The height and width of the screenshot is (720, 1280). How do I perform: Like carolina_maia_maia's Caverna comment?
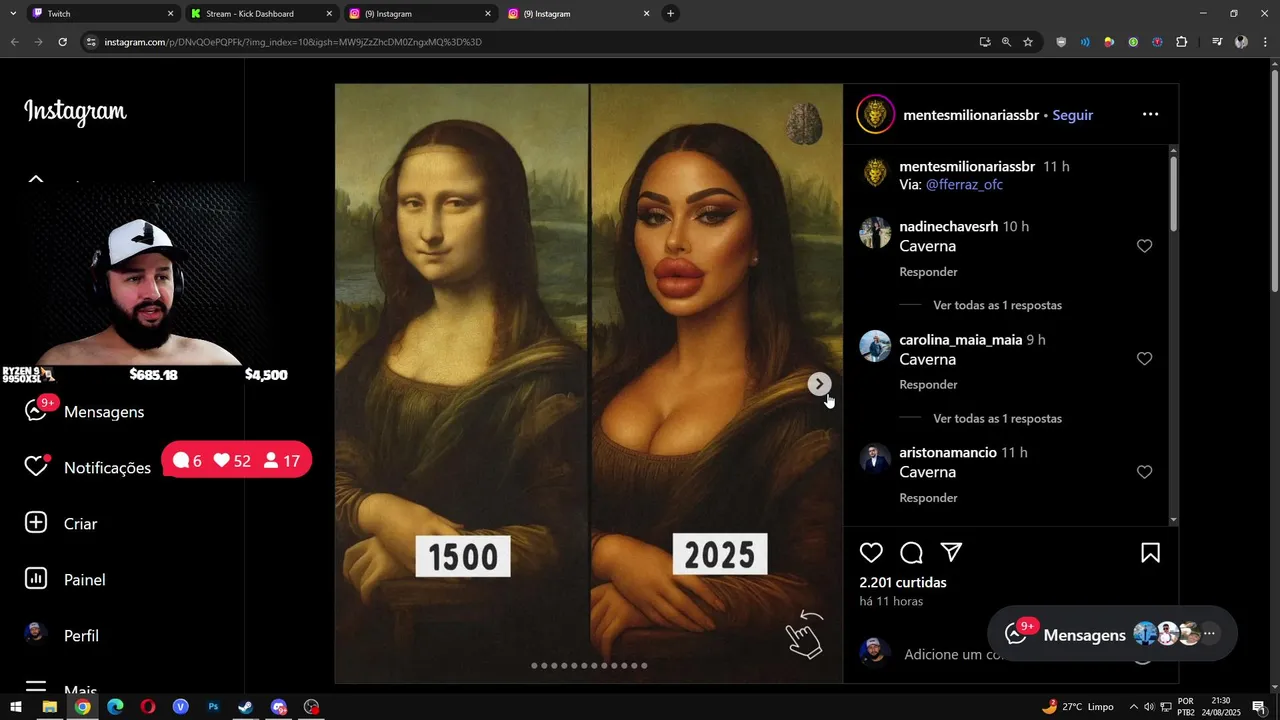point(1144,359)
